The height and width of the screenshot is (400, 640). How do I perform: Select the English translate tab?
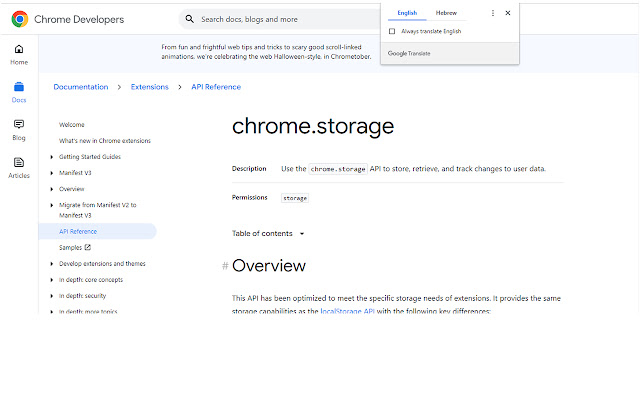tap(407, 13)
